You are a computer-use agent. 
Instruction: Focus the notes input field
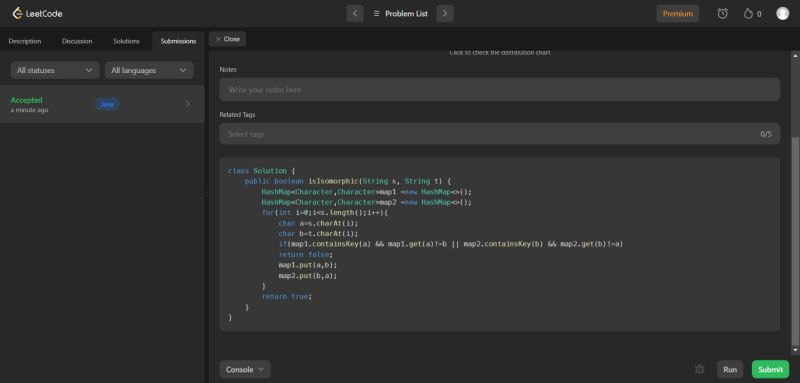(499, 89)
